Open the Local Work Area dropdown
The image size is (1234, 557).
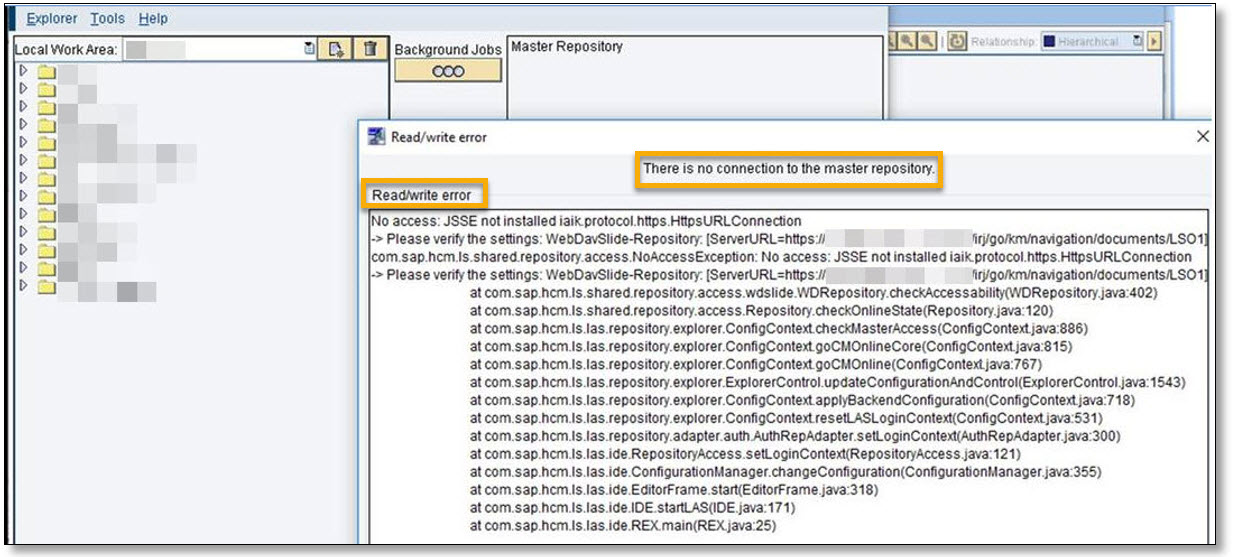coord(309,48)
